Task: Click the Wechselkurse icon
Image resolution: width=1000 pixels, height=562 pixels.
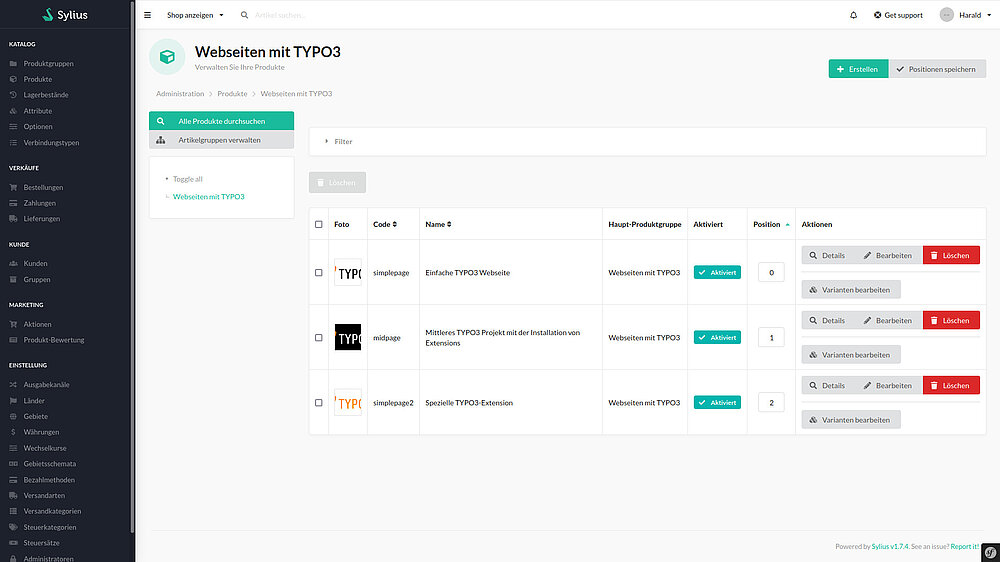Action: point(13,448)
